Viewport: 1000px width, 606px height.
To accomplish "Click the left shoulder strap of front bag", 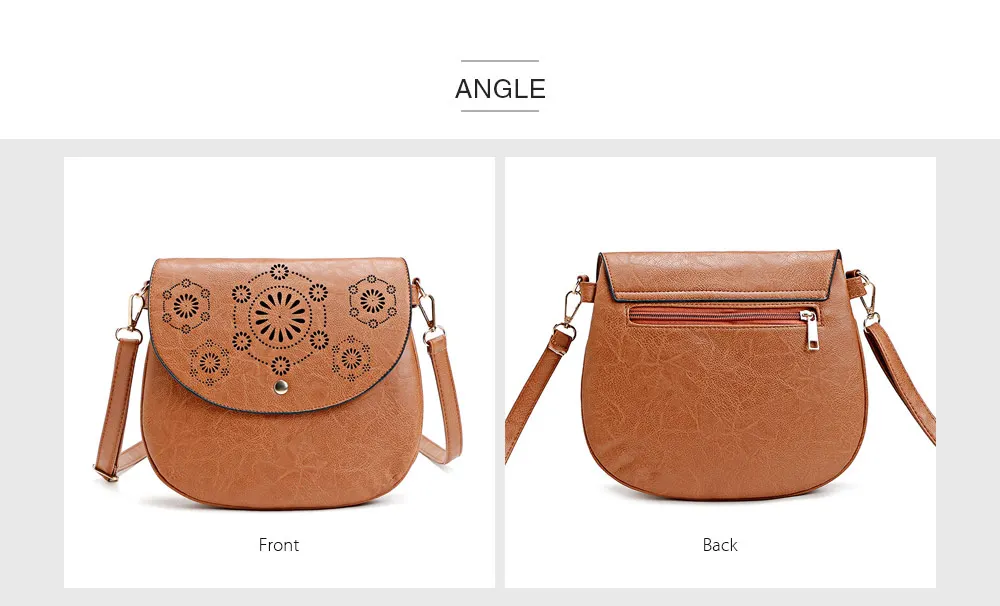I will pyautogui.click(x=117, y=408).
